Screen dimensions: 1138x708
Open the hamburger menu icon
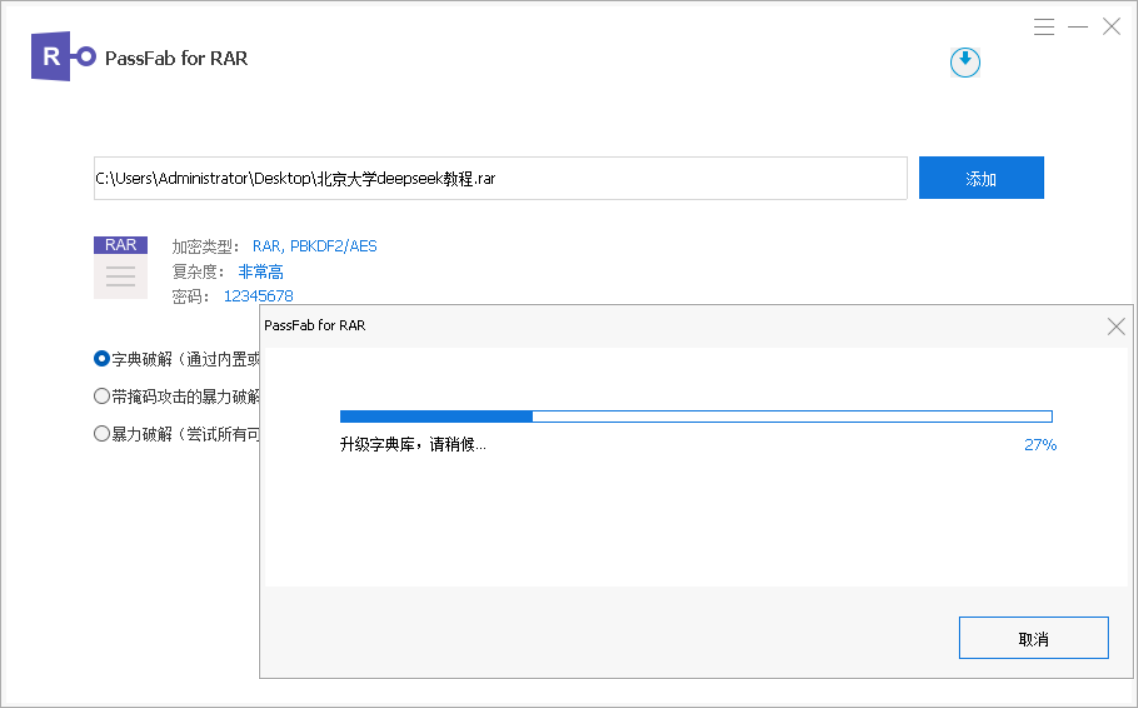[1044, 28]
